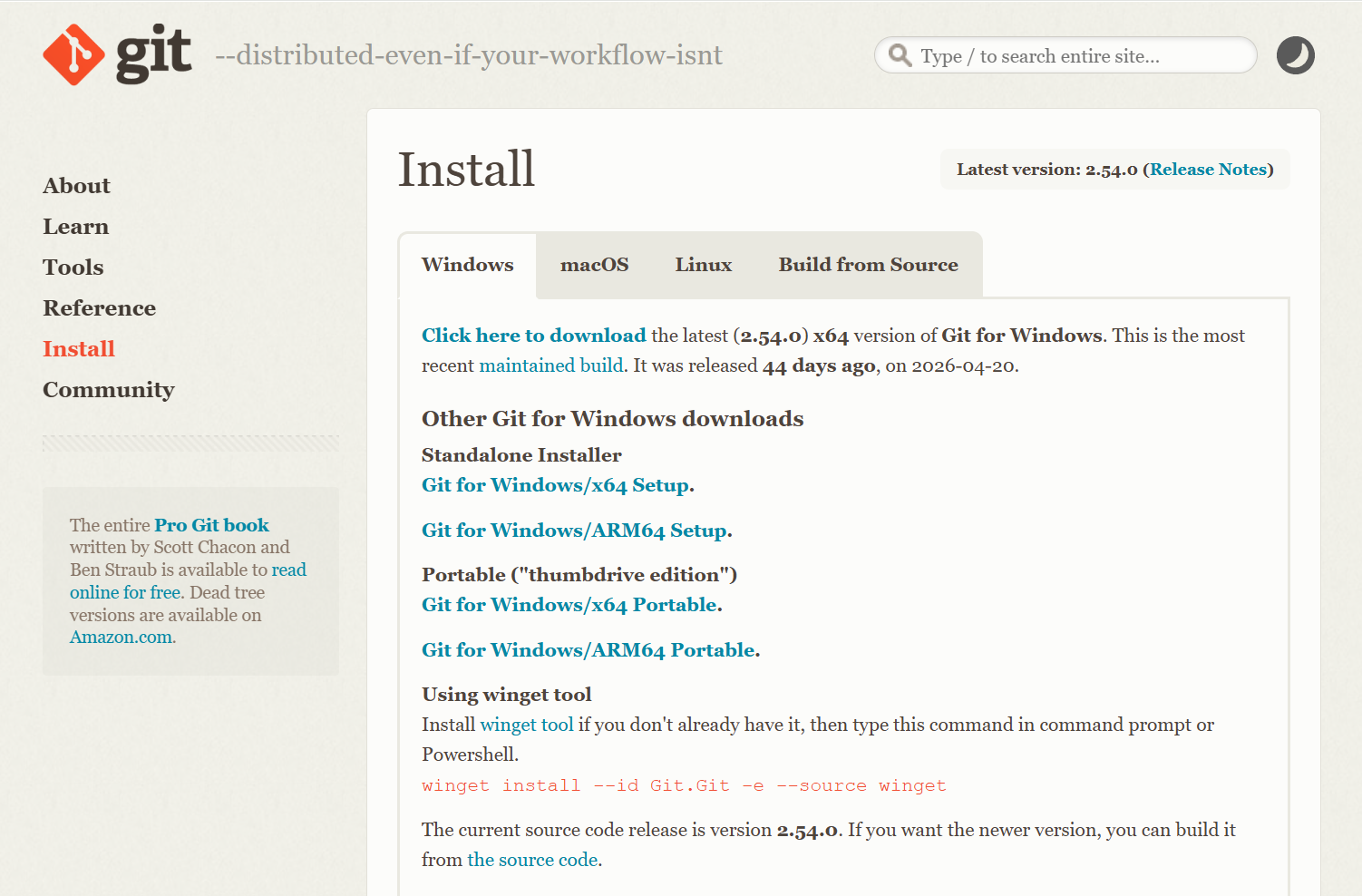Click the '--distributed-even-if-your-workflow-isnt' tagline
1362x896 pixels.
pos(469,55)
